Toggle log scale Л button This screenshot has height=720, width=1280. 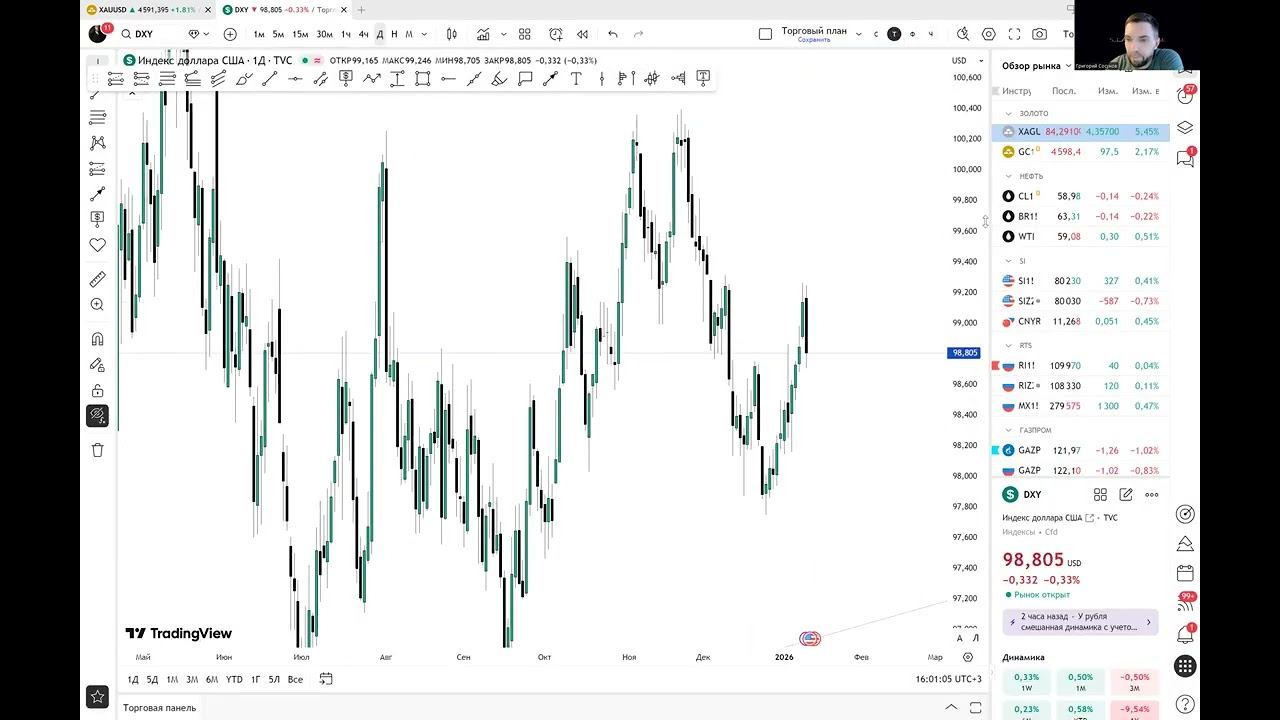click(975, 638)
